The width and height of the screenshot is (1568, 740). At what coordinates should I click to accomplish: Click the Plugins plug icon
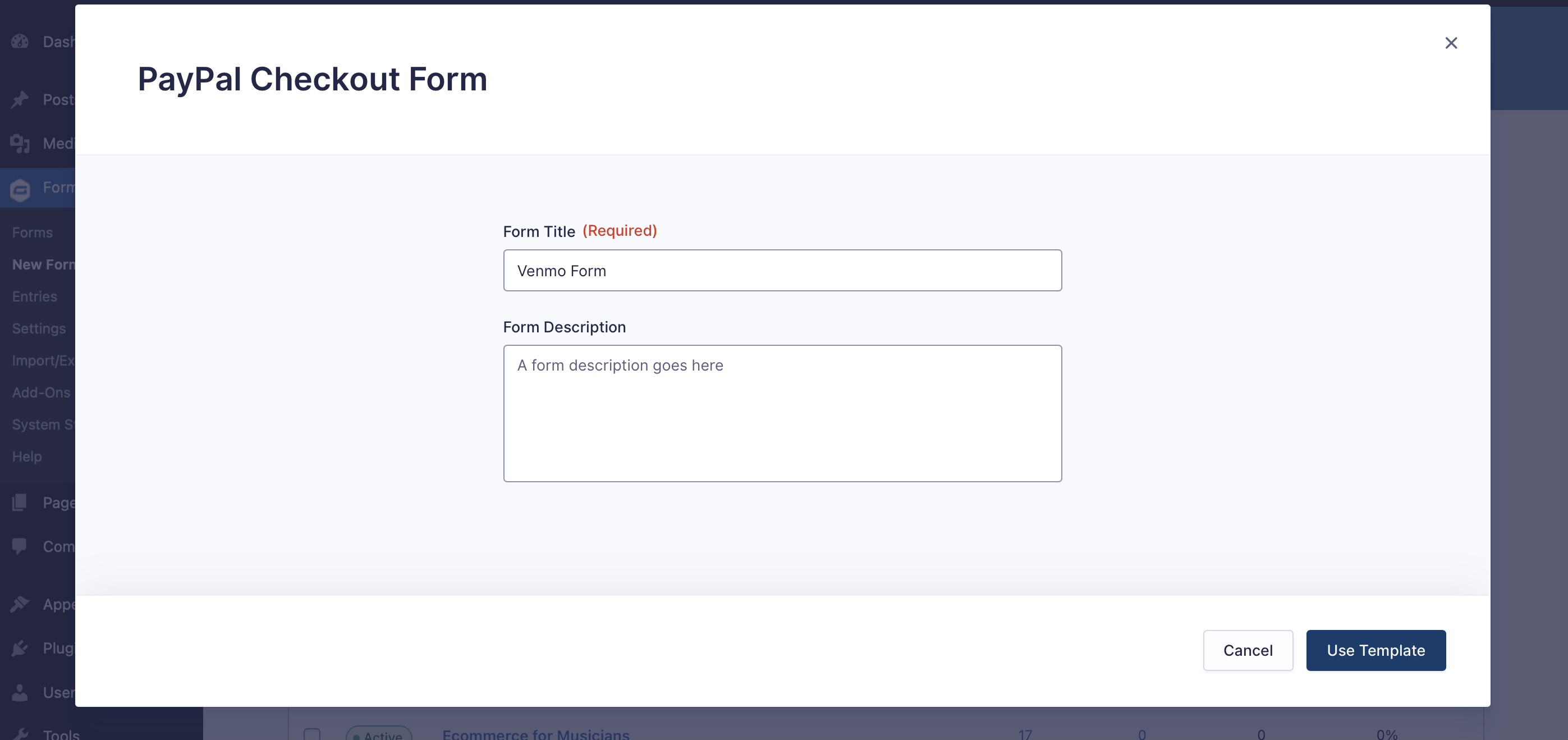coord(20,648)
